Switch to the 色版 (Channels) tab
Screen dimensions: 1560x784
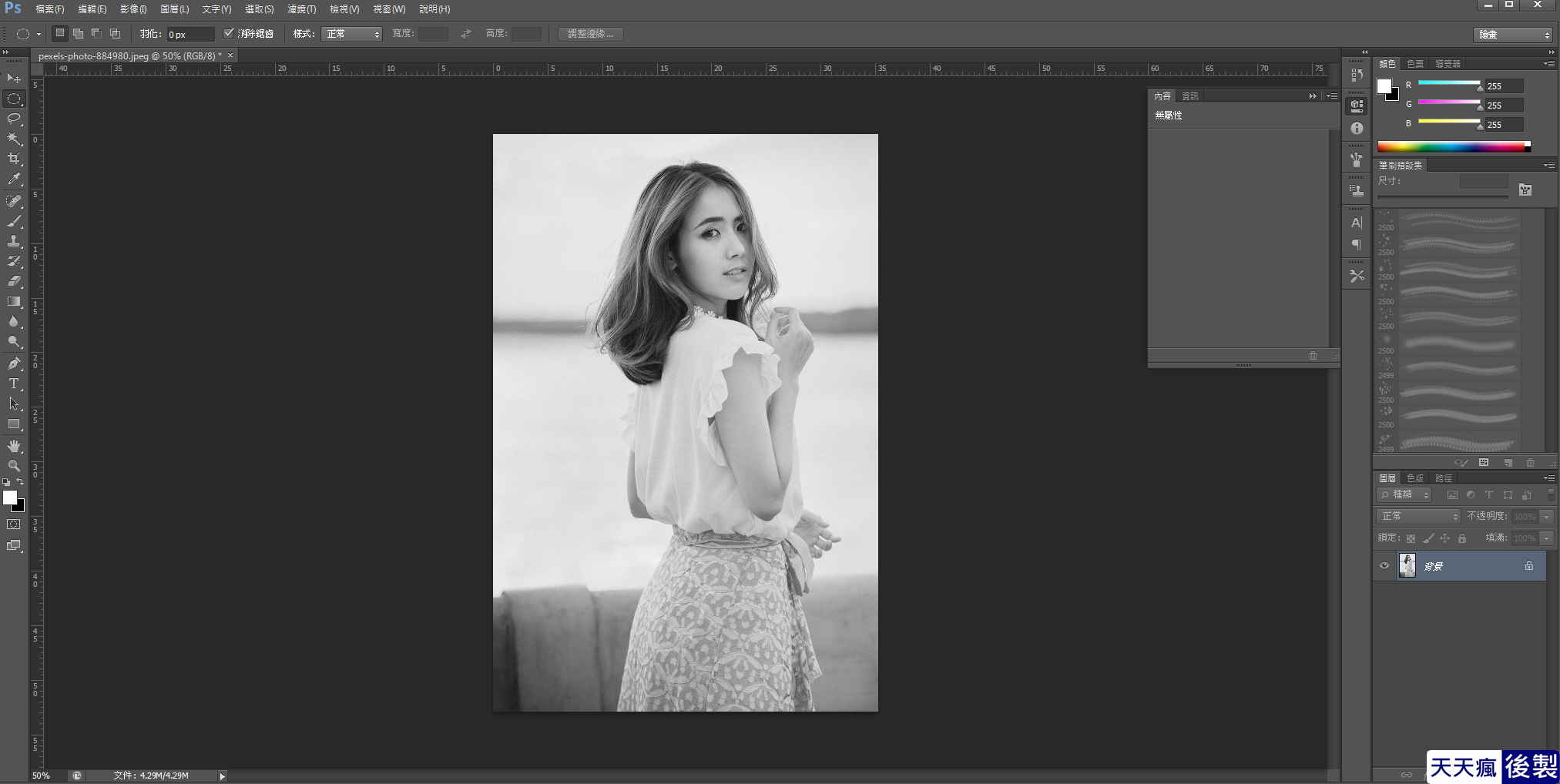(1415, 478)
